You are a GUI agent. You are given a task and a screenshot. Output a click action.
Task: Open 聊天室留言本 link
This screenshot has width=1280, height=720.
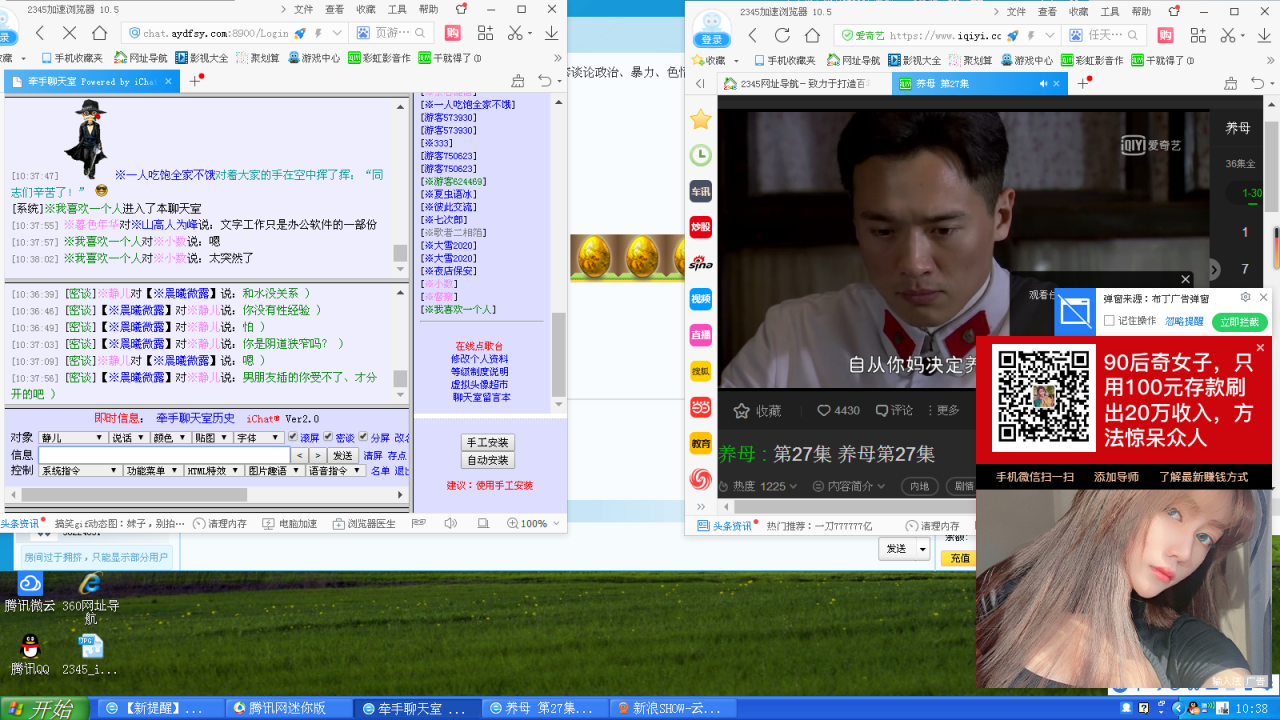click(481, 397)
